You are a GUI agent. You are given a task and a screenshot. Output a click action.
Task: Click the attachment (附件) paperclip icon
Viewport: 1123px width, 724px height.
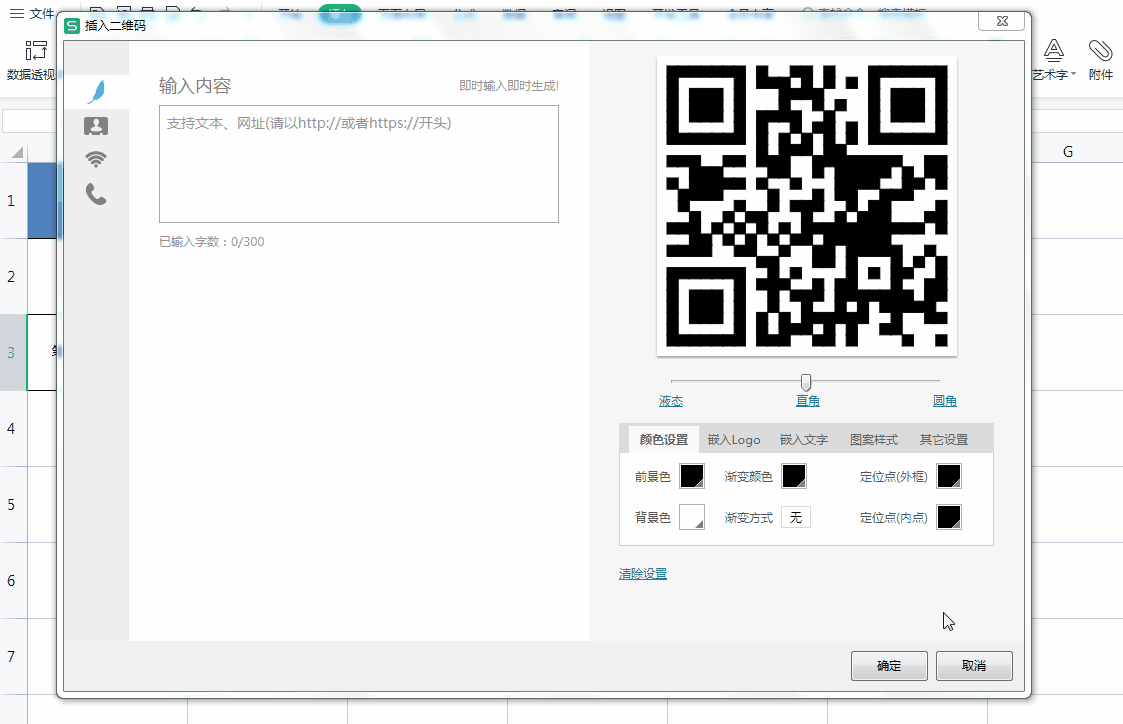1101,50
